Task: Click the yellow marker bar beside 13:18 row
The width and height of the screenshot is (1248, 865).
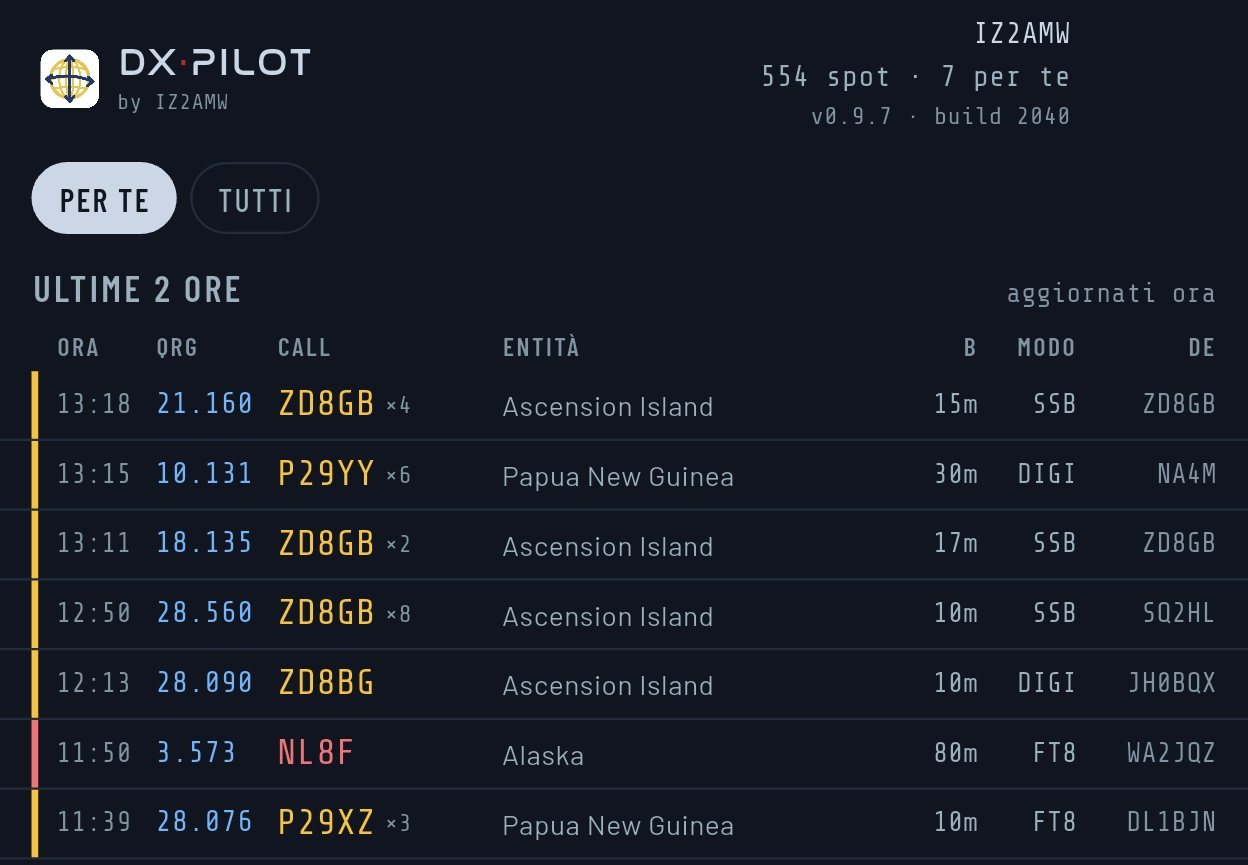Action: point(35,405)
